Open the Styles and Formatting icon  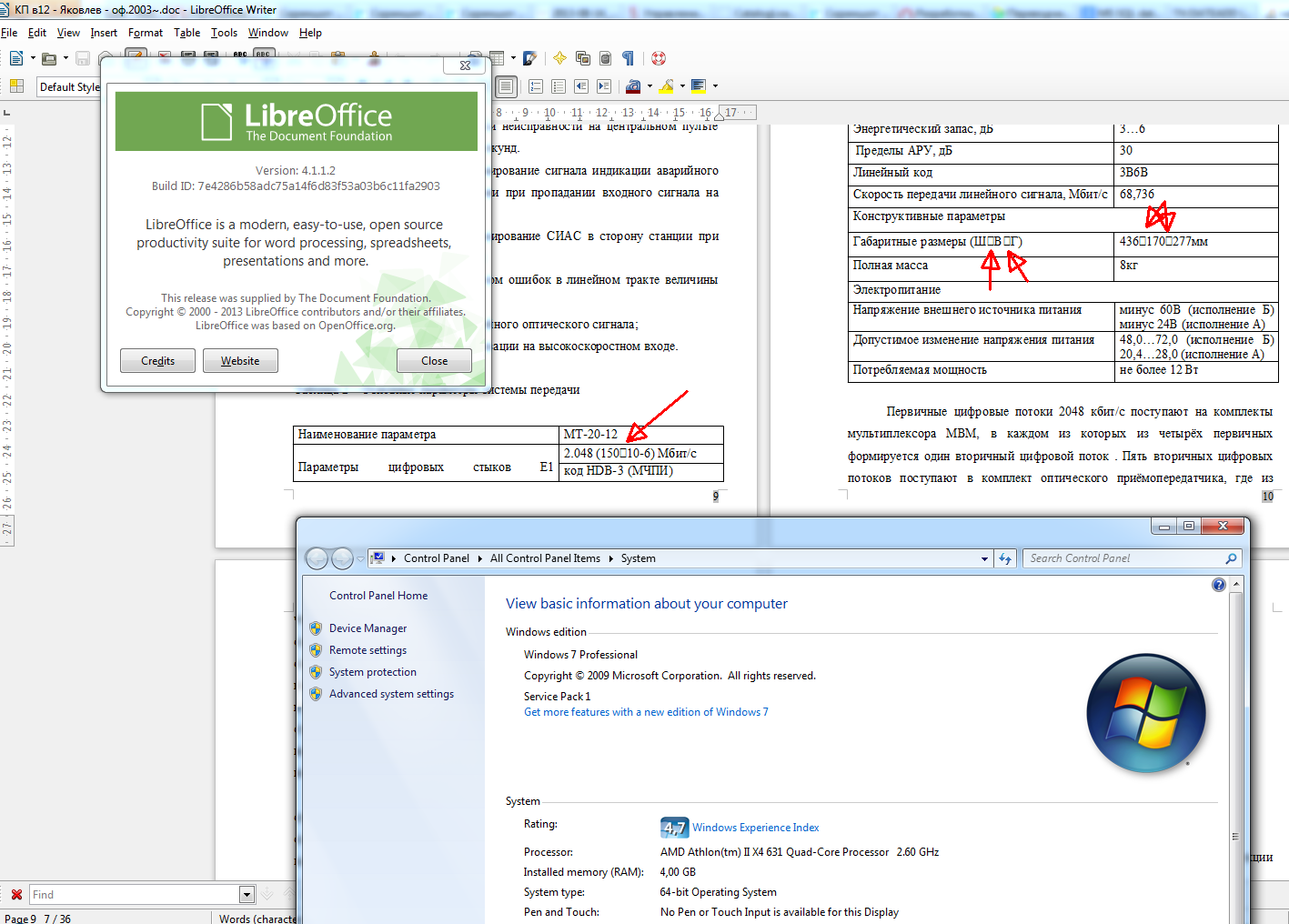(16, 86)
